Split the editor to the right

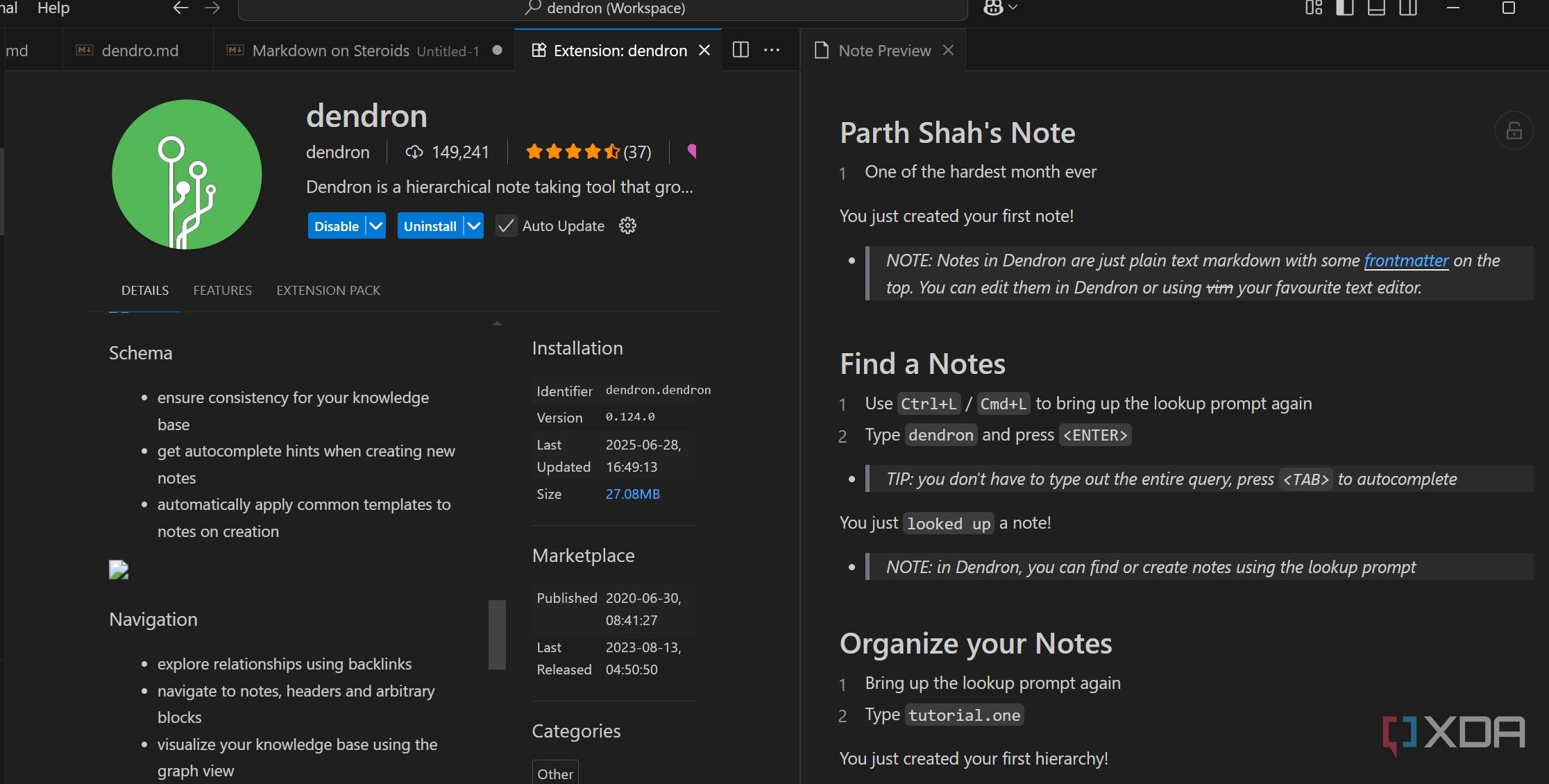click(x=740, y=50)
